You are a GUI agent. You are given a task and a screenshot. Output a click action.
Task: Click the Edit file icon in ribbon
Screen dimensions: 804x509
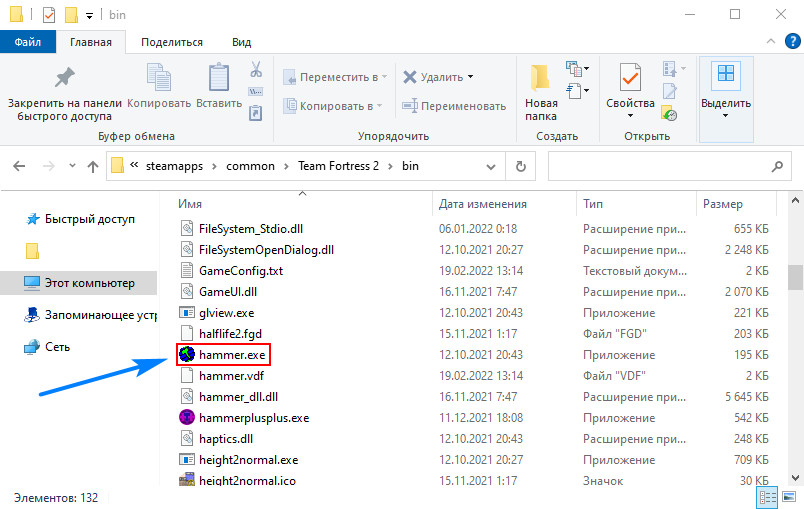670,91
